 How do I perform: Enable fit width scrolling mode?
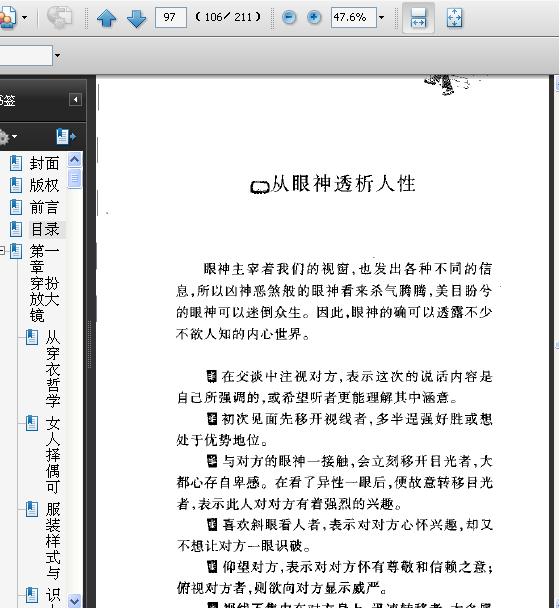[418, 18]
